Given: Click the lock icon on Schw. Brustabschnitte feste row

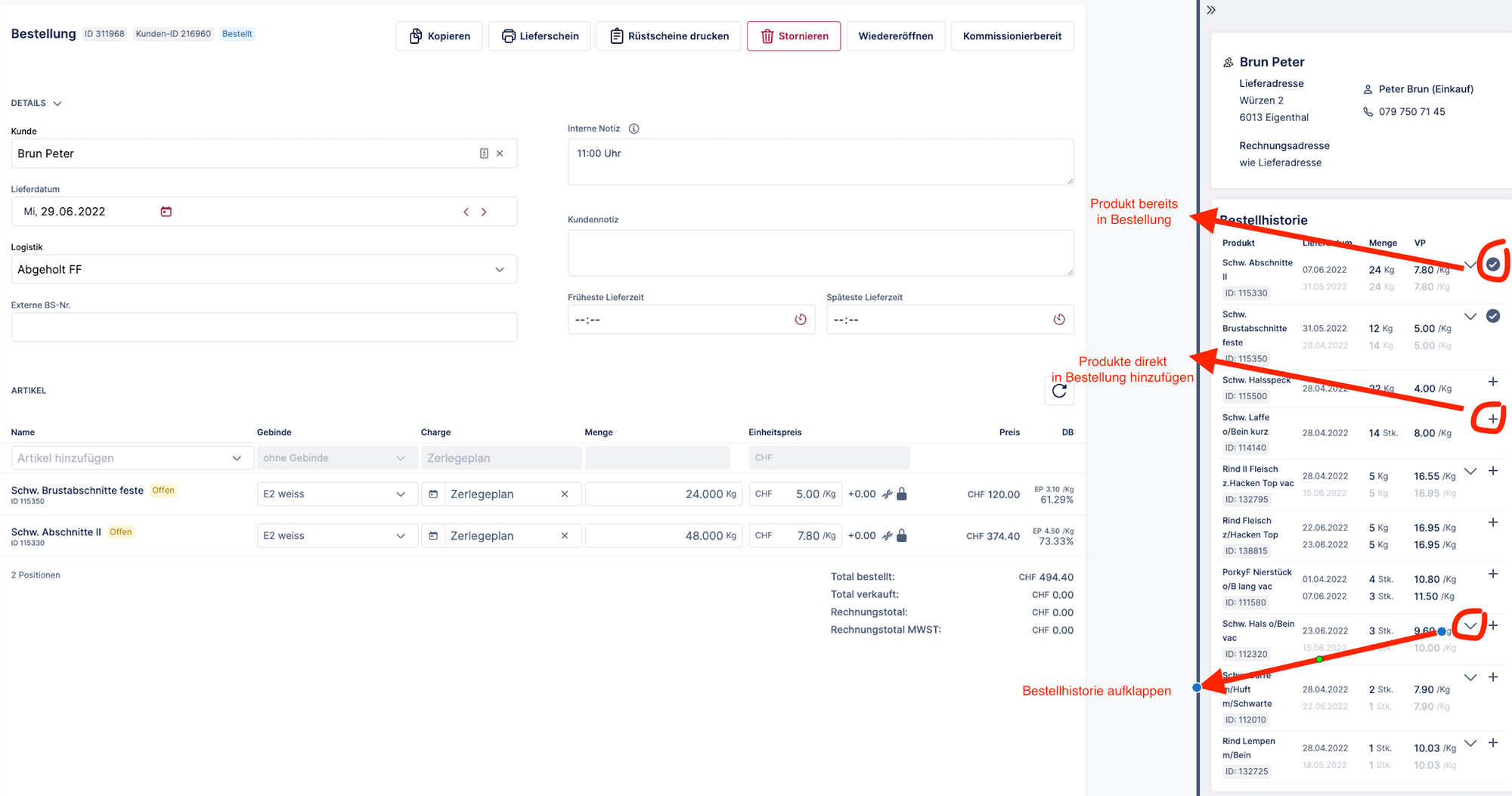Looking at the screenshot, I should pyautogui.click(x=902, y=494).
